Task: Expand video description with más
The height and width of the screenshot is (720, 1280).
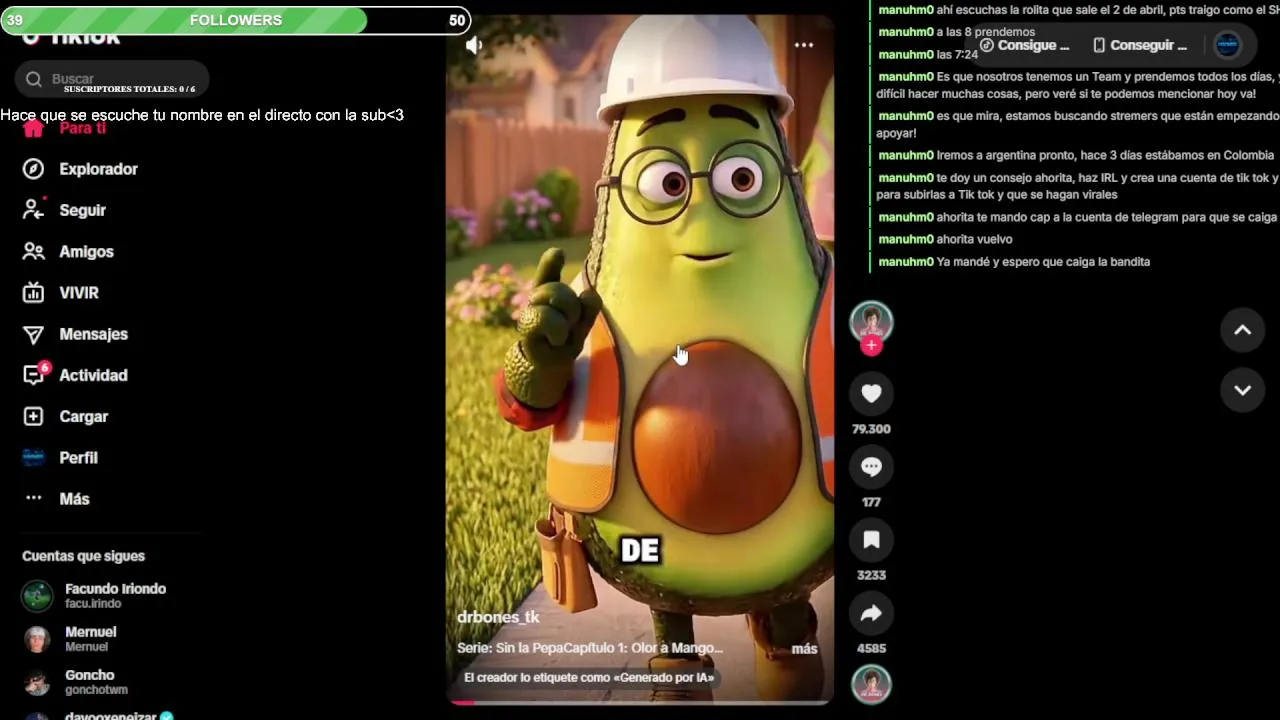Action: (x=804, y=649)
